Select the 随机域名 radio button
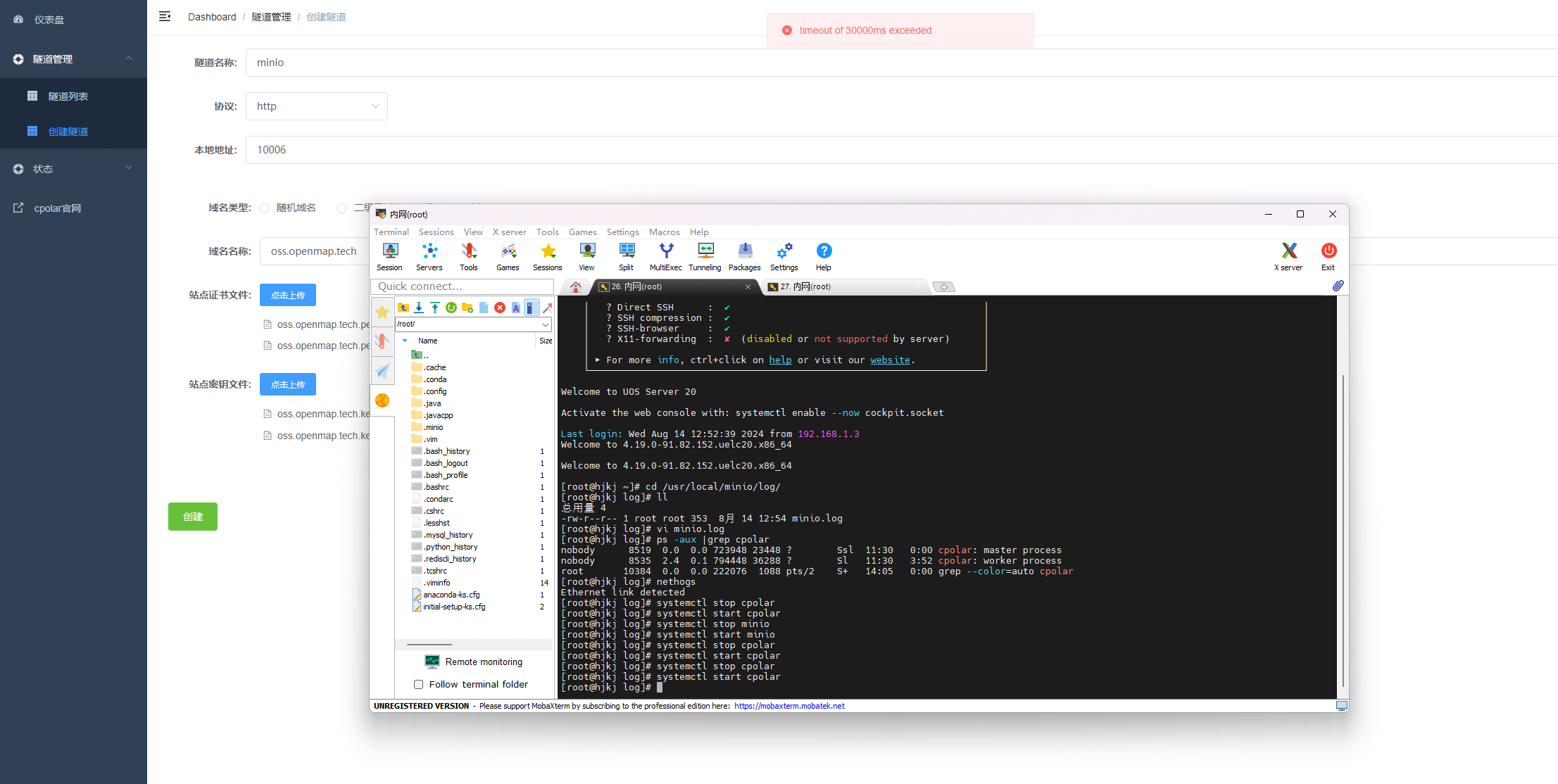The height and width of the screenshot is (784, 1558). [265, 208]
